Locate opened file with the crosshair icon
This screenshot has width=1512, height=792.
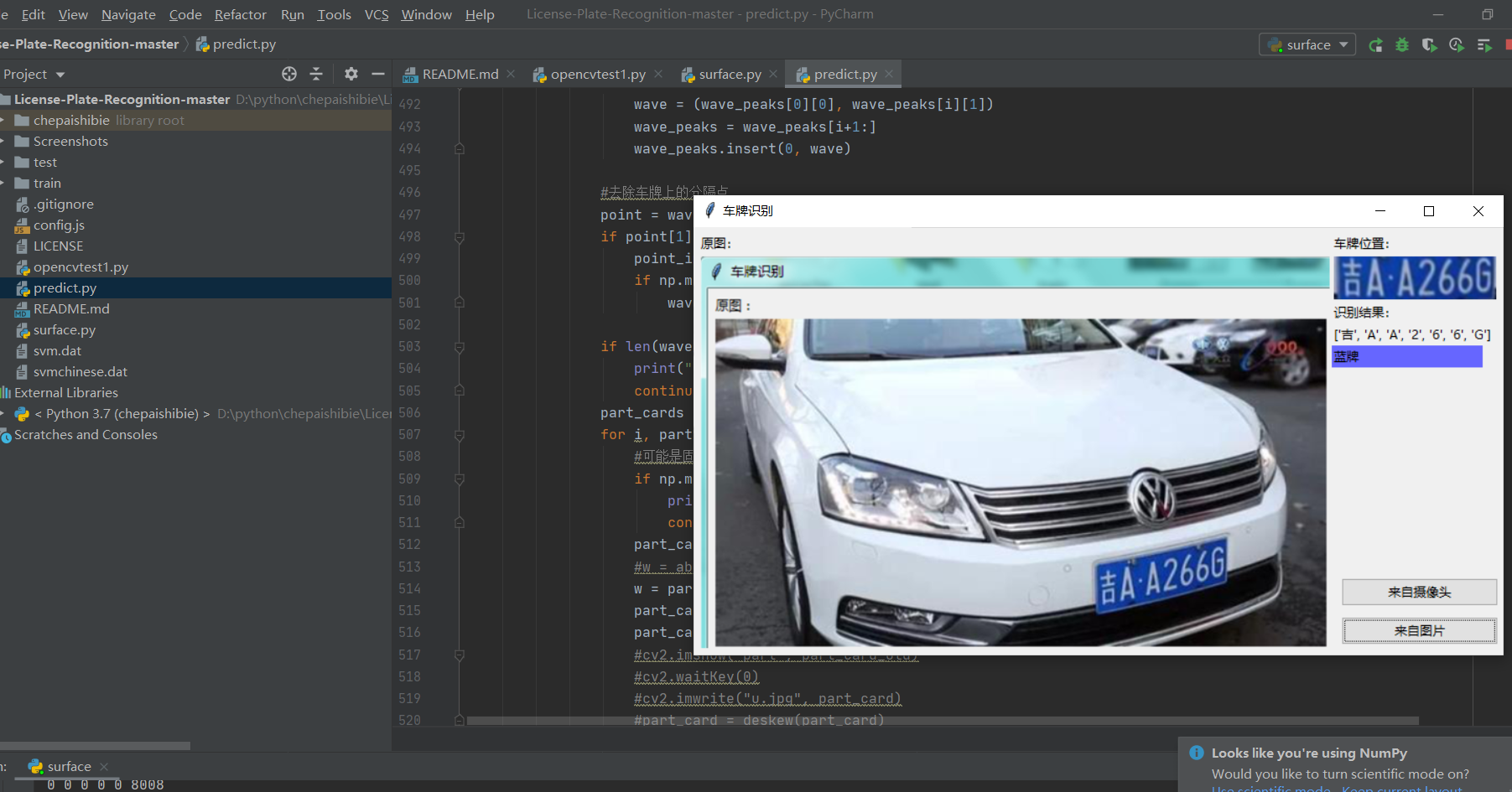tap(289, 74)
